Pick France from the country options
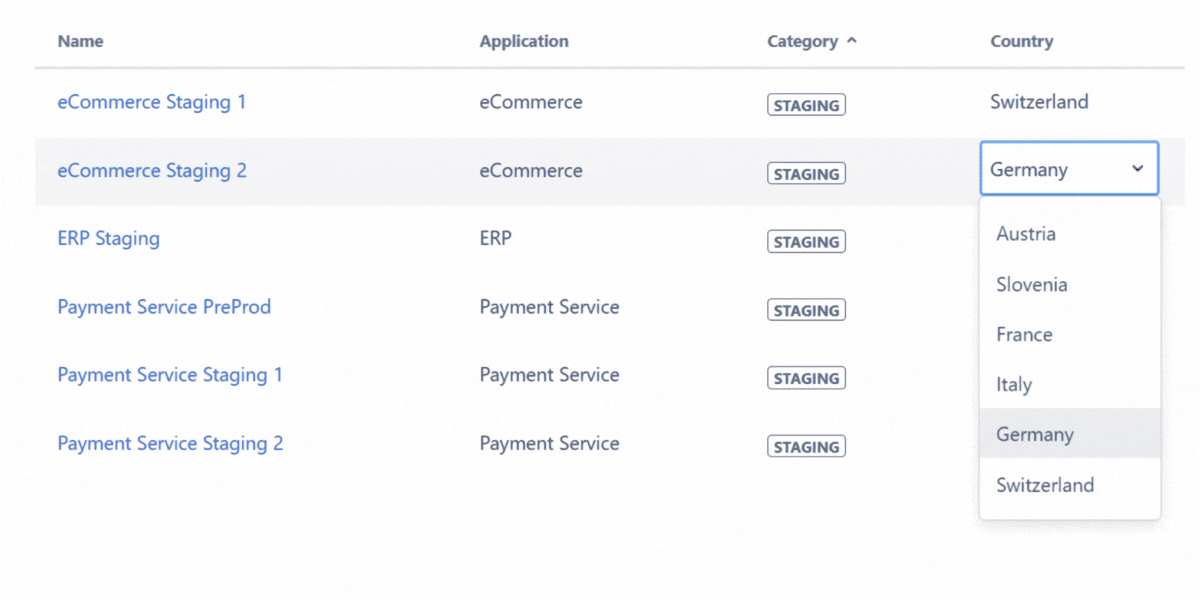Screen dimensions: 1200x600 tap(1024, 334)
